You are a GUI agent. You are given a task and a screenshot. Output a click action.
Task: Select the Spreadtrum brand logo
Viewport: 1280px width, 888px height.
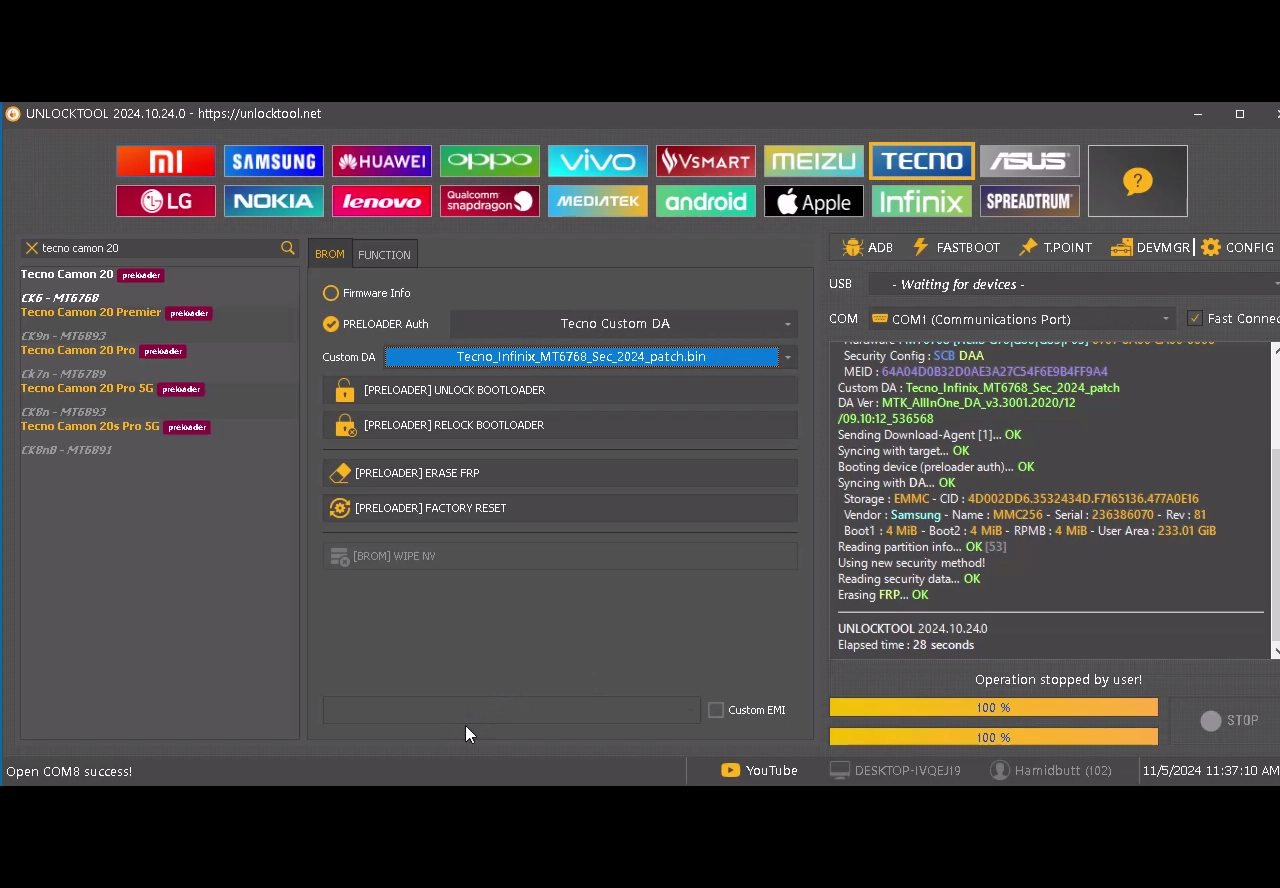tap(1029, 201)
